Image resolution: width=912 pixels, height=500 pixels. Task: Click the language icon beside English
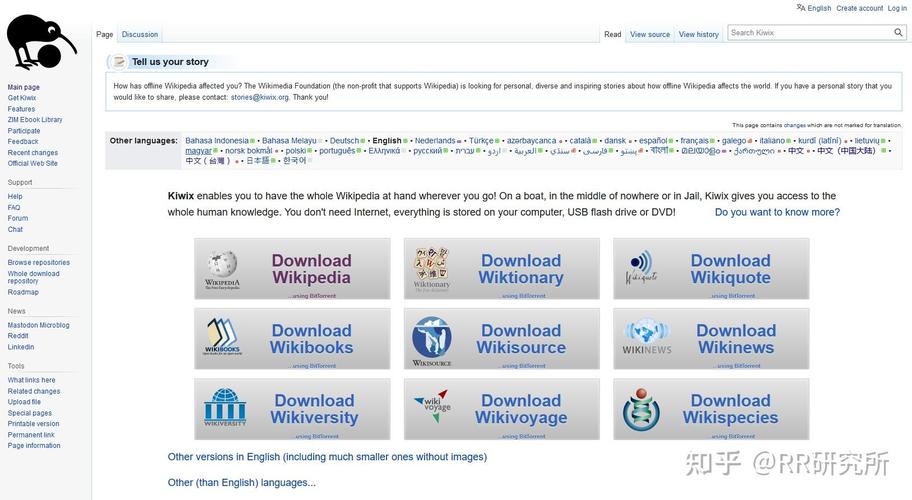(x=801, y=8)
